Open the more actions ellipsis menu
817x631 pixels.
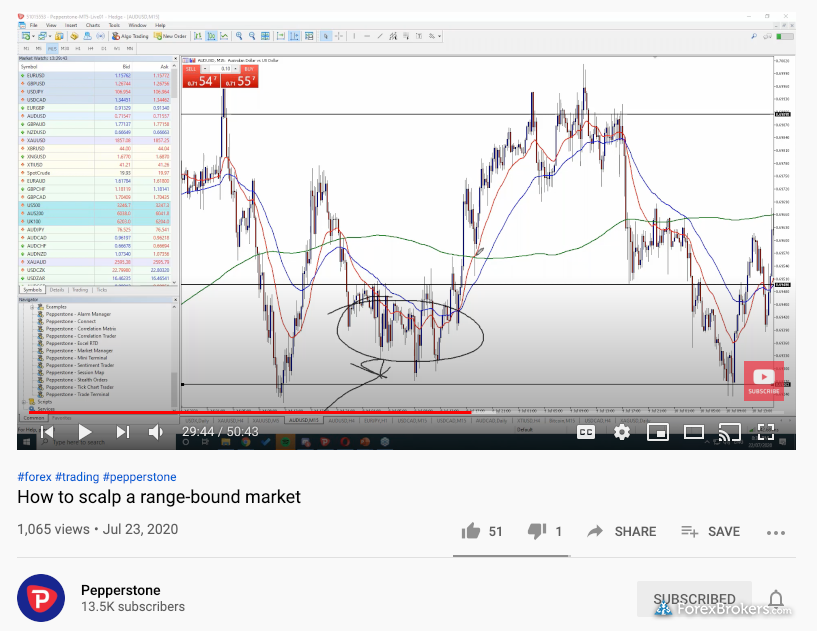pyautogui.click(x=776, y=533)
